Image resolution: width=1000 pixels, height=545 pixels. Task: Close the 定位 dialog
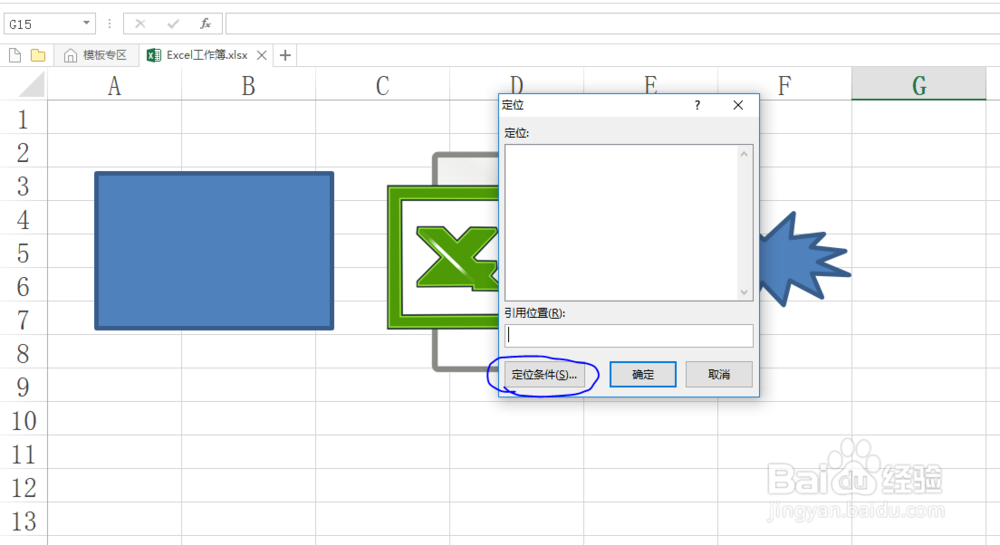[x=738, y=105]
